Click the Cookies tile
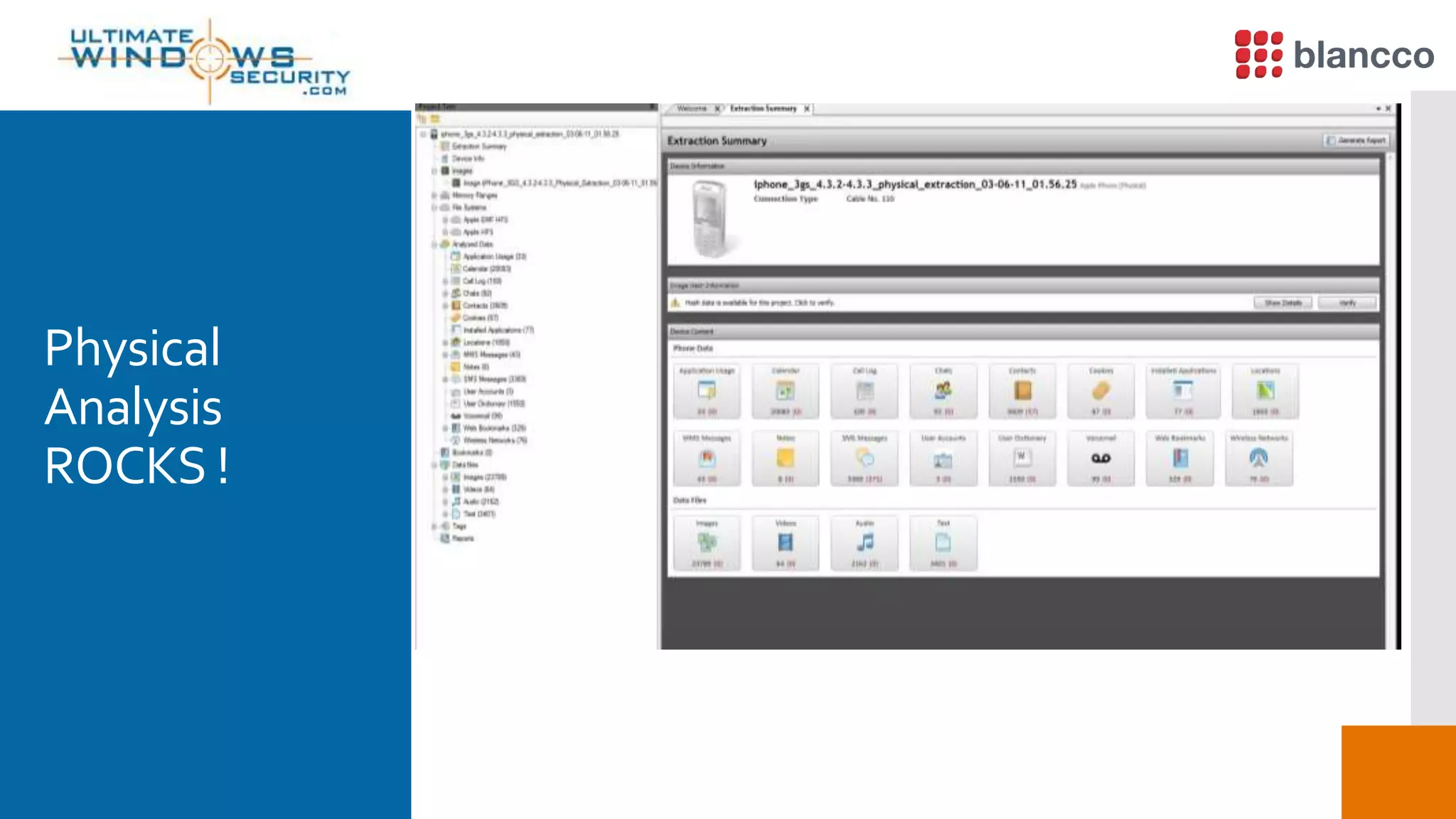Image resolution: width=1456 pixels, height=819 pixels. pos(1101,391)
